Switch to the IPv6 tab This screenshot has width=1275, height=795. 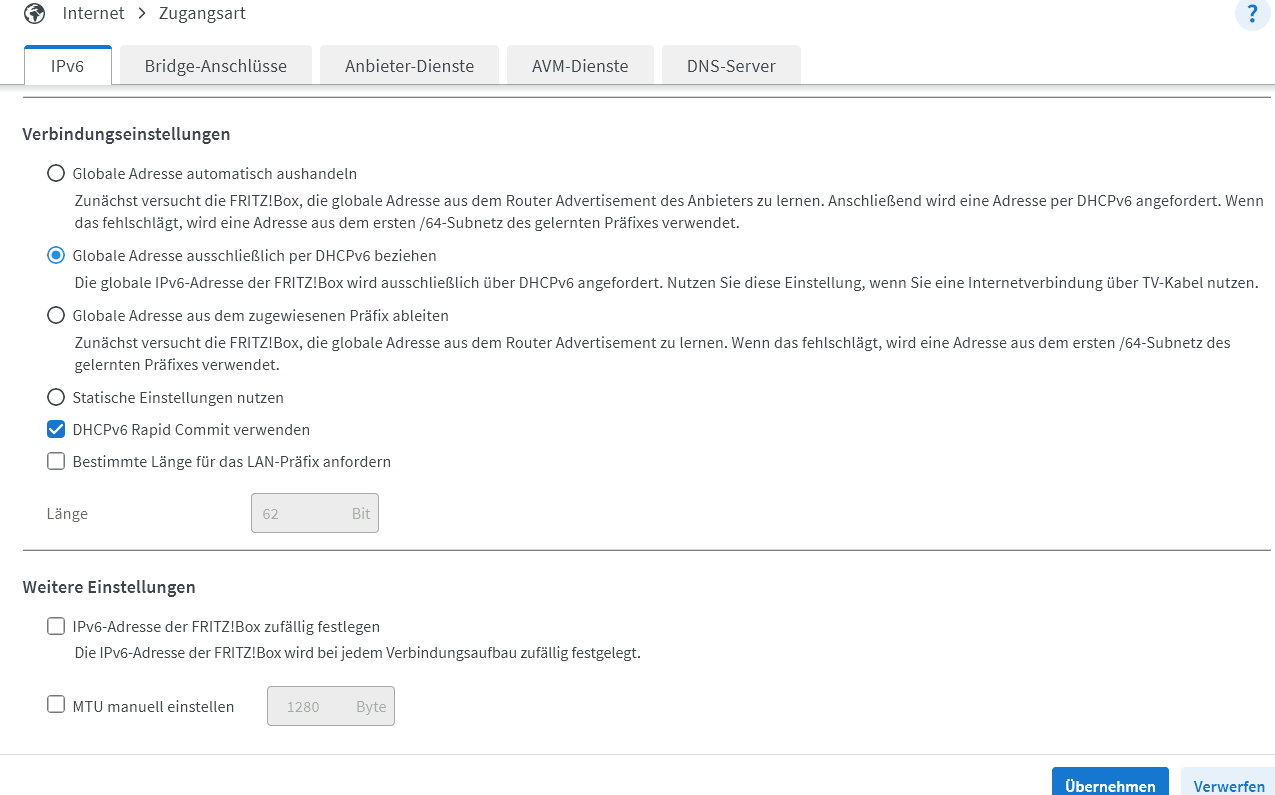(68, 66)
